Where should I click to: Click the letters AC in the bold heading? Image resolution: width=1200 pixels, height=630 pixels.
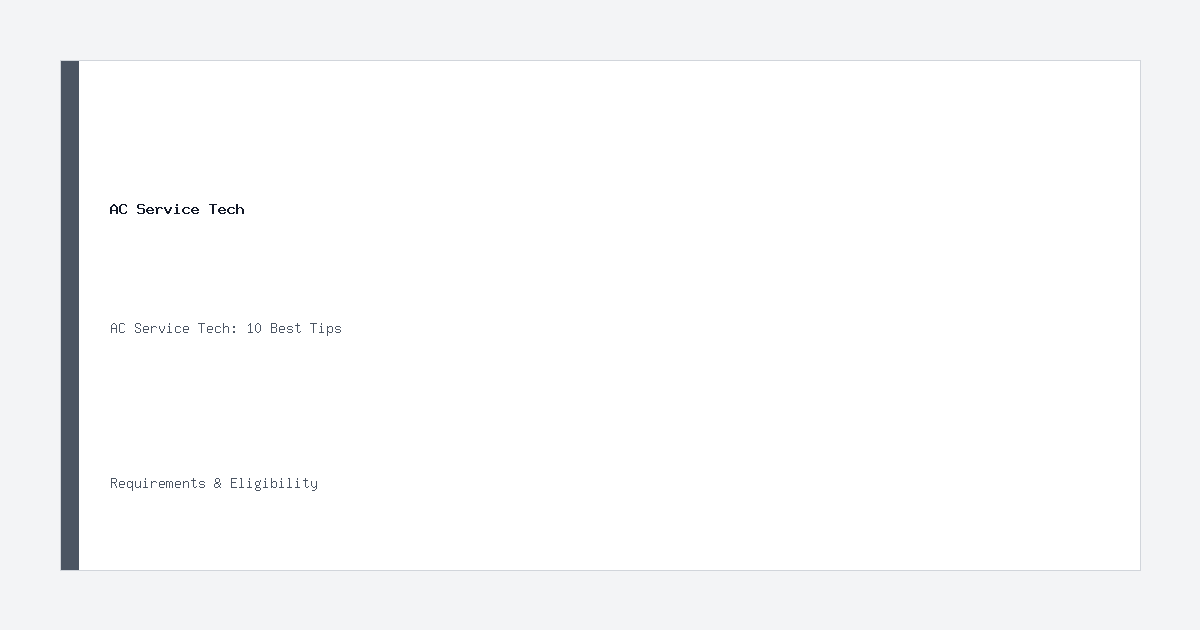coord(119,209)
